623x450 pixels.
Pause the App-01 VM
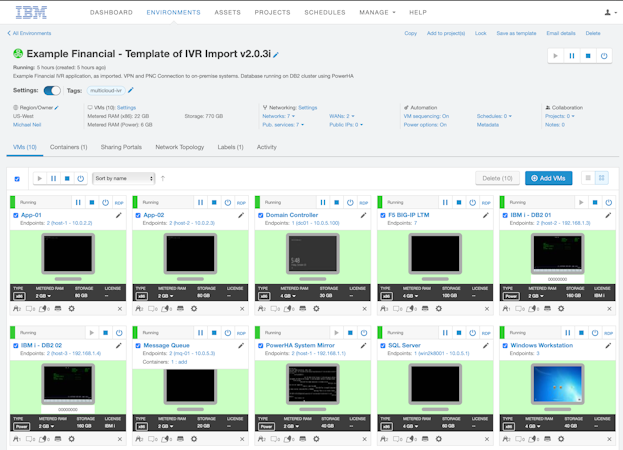click(78, 203)
